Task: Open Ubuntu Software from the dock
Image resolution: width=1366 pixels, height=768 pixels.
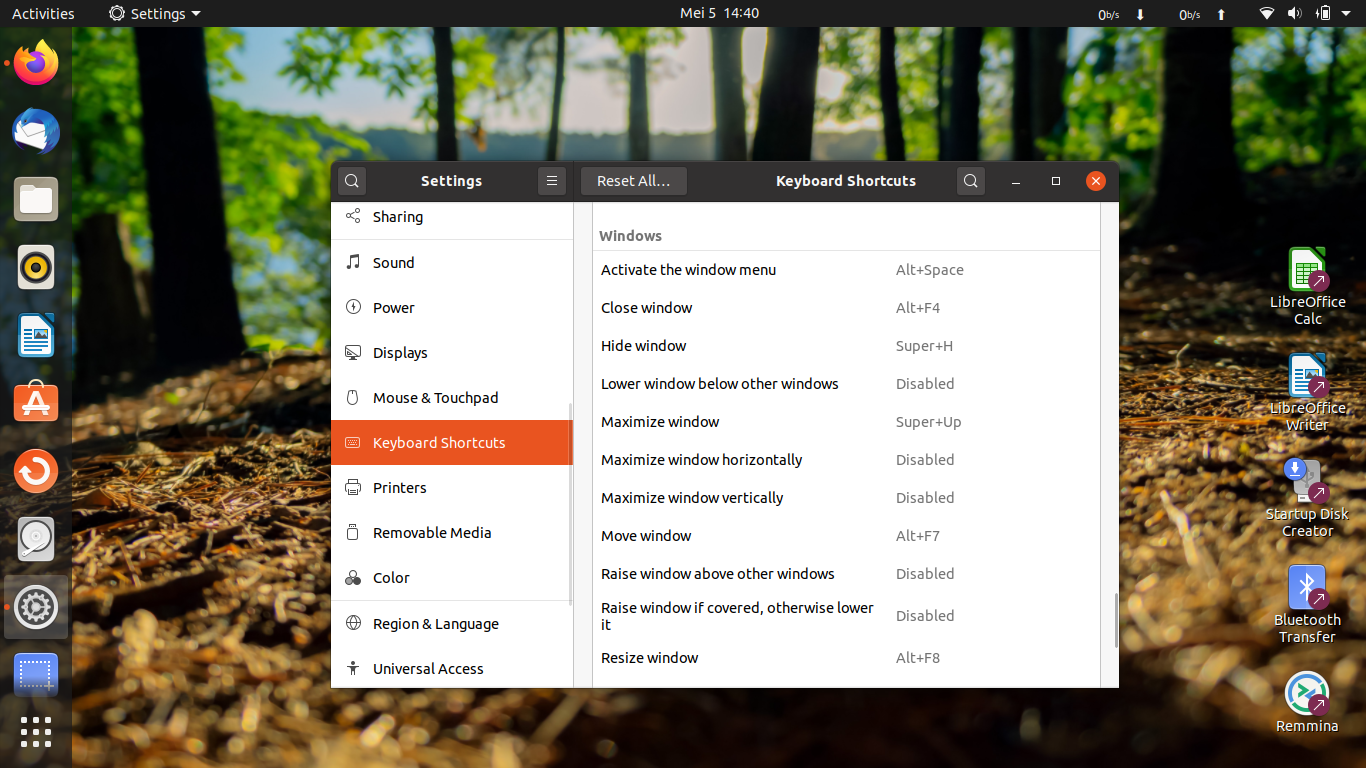Action: point(35,402)
